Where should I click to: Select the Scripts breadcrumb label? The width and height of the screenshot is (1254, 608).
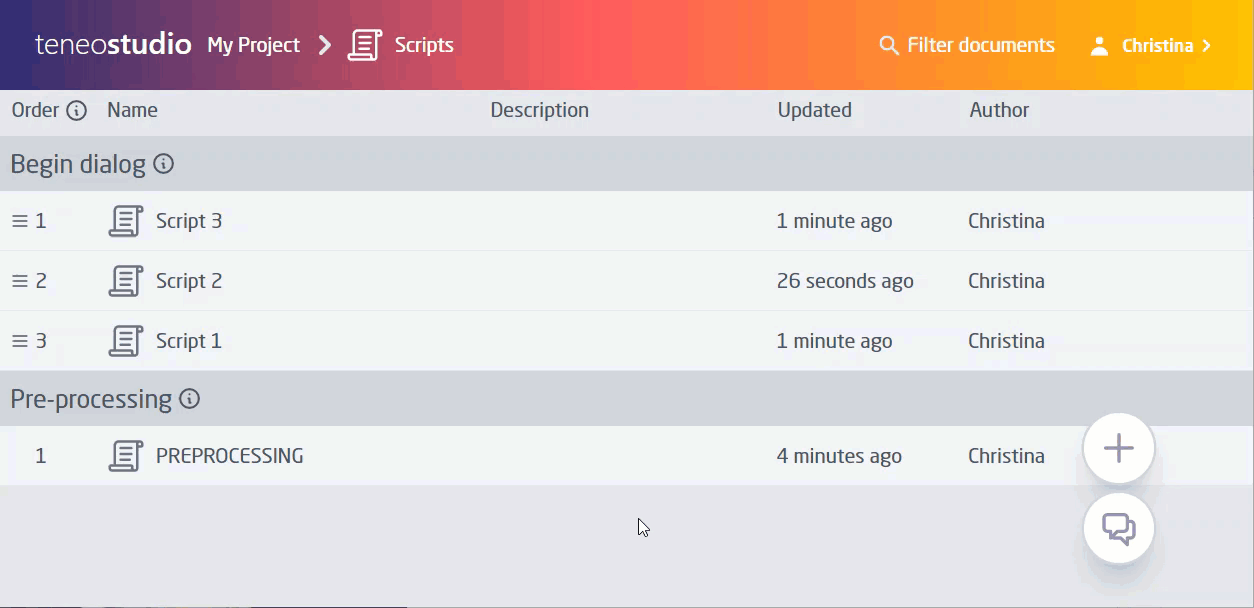424,44
